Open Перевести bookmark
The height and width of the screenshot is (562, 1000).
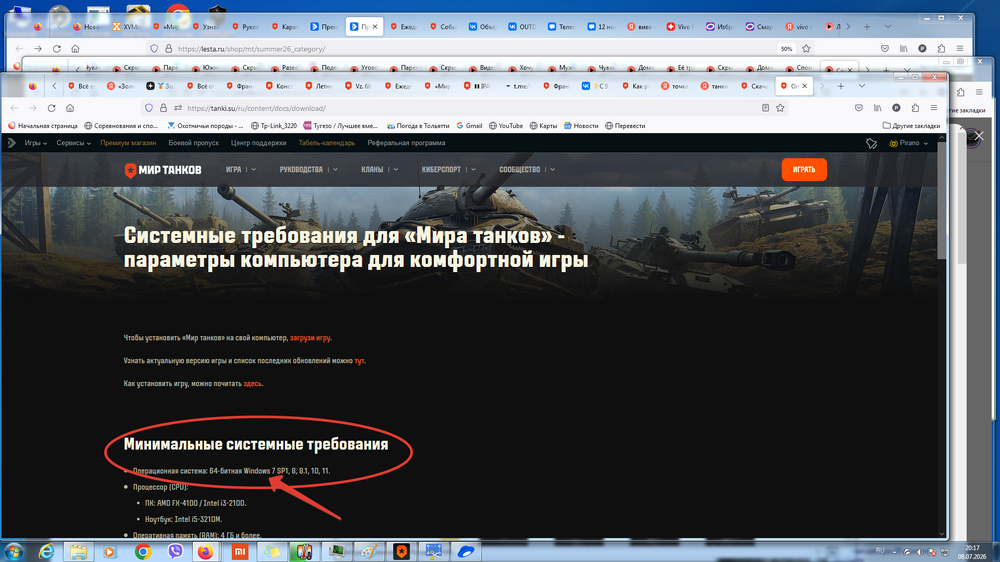(624, 126)
